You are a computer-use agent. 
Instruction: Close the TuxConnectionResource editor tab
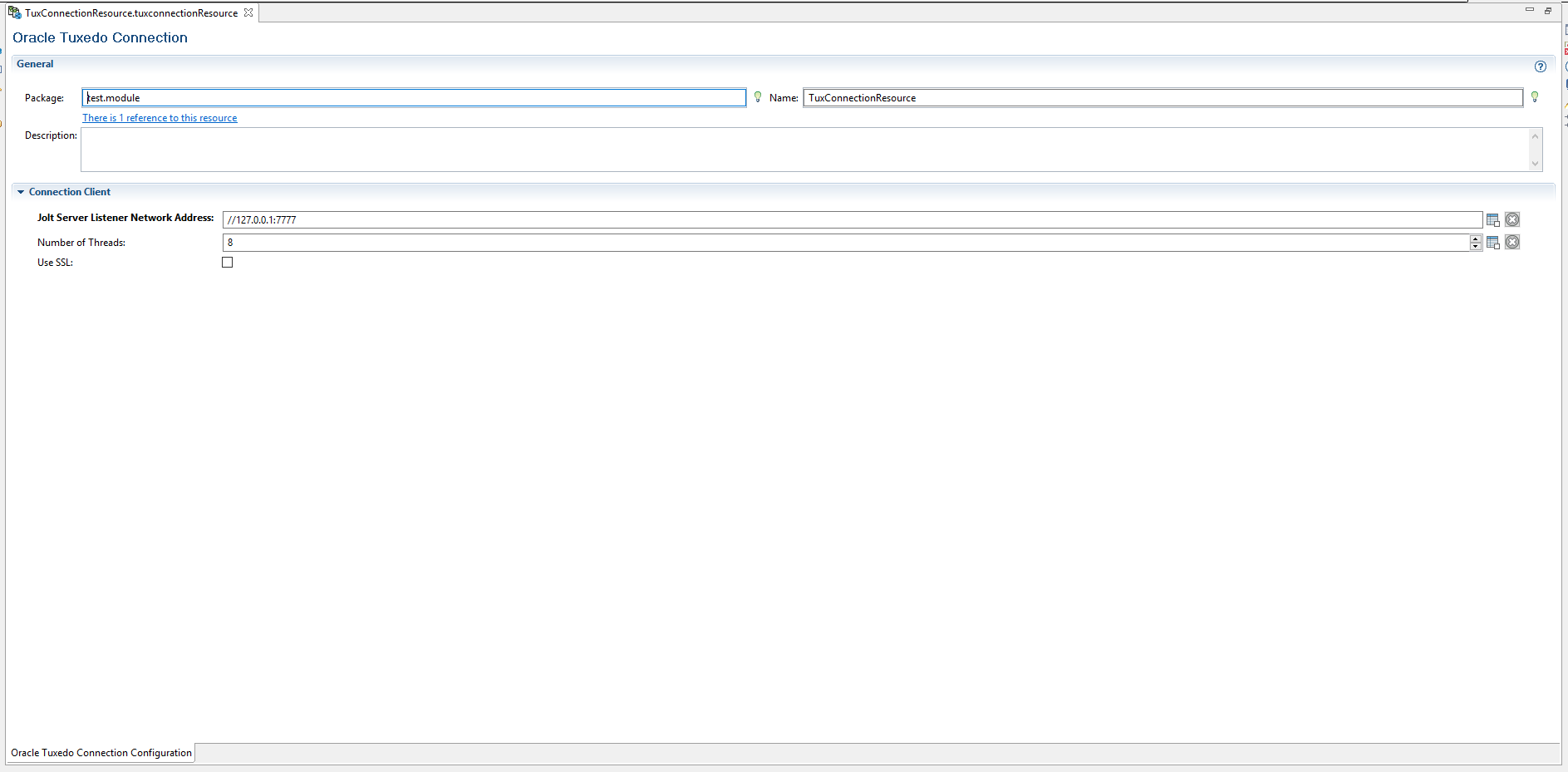click(x=248, y=12)
